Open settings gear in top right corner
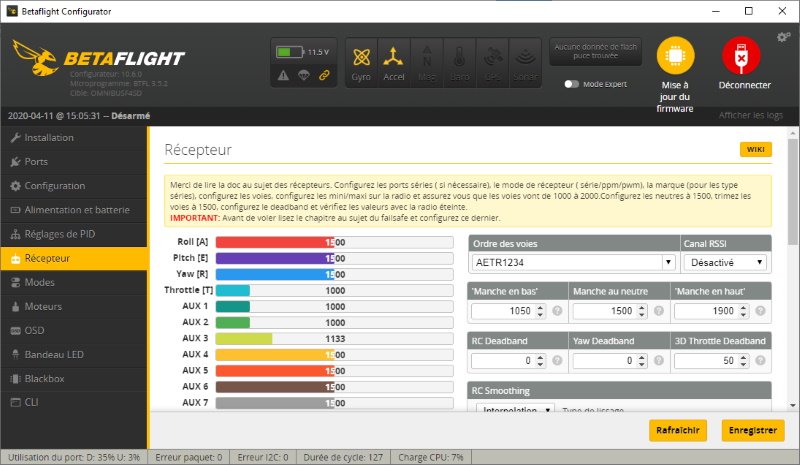The image size is (800, 465). [783, 37]
